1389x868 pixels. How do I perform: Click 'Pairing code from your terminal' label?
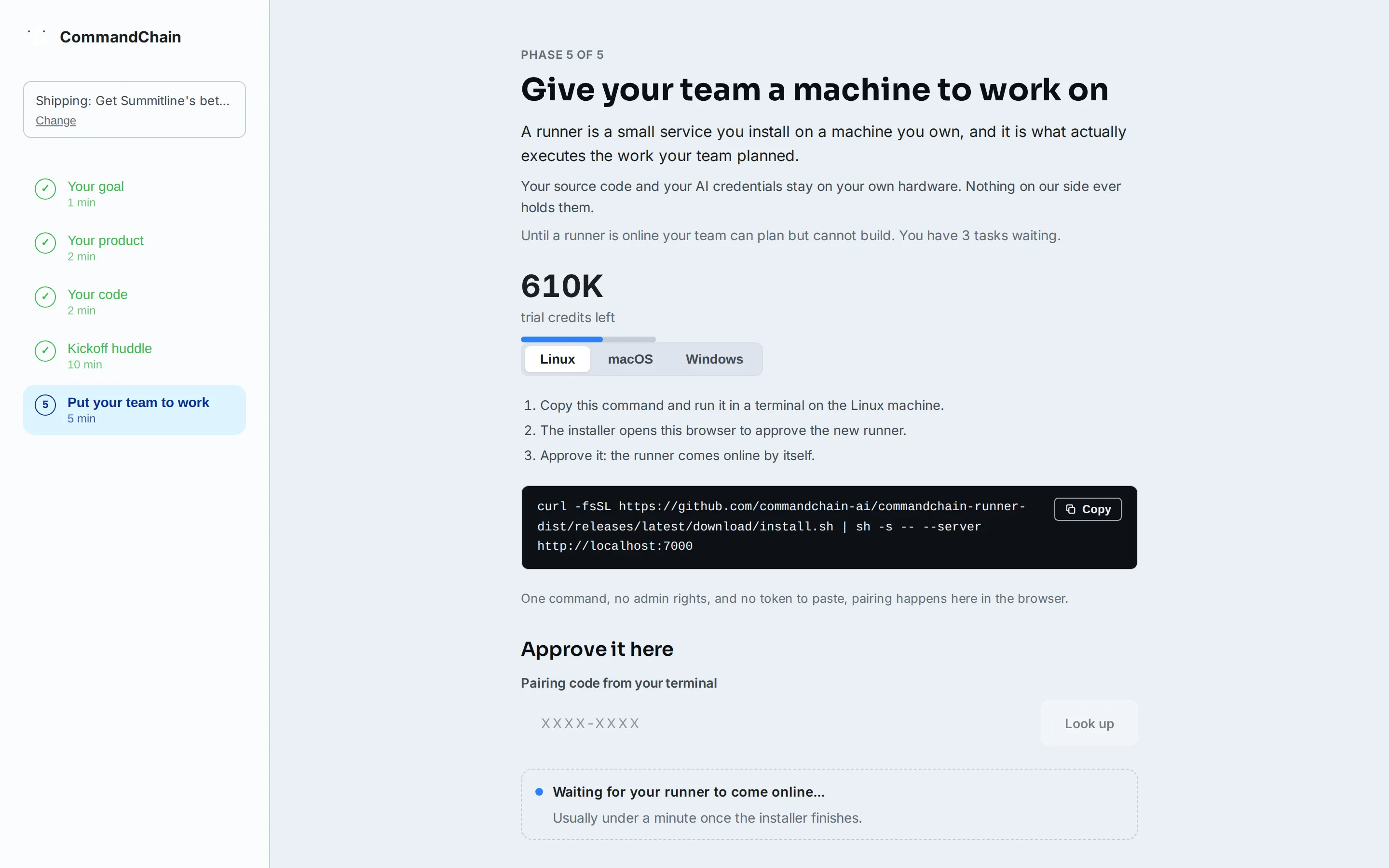[619, 683]
